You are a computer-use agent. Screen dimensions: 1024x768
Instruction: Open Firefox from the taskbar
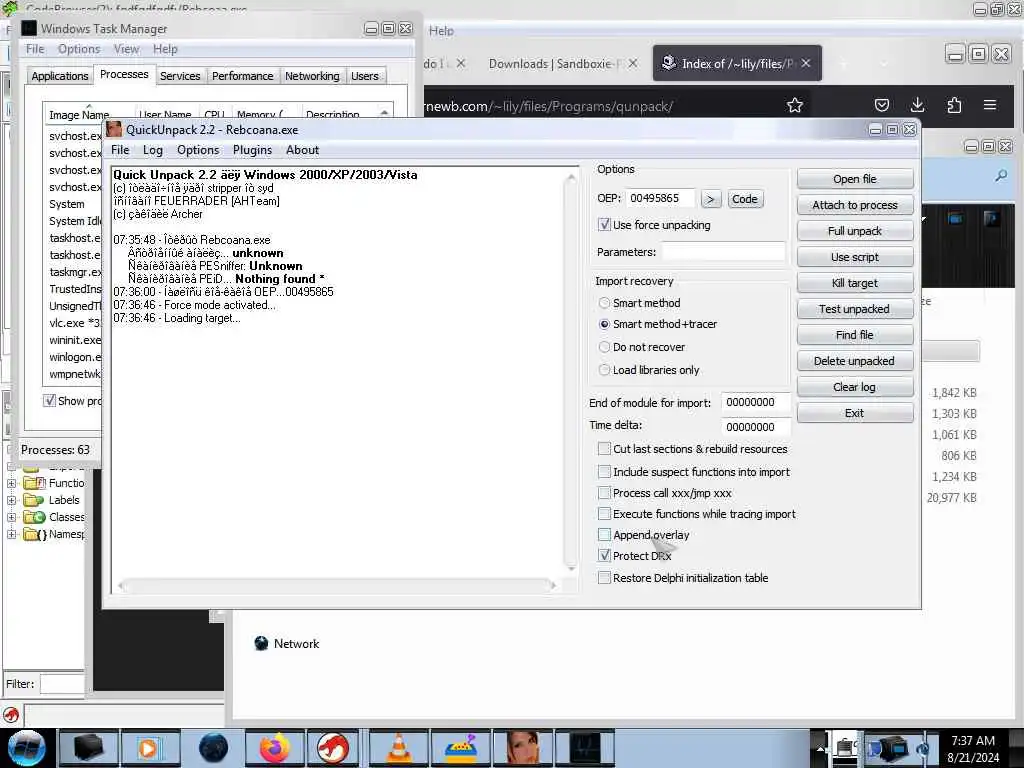click(x=274, y=748)
